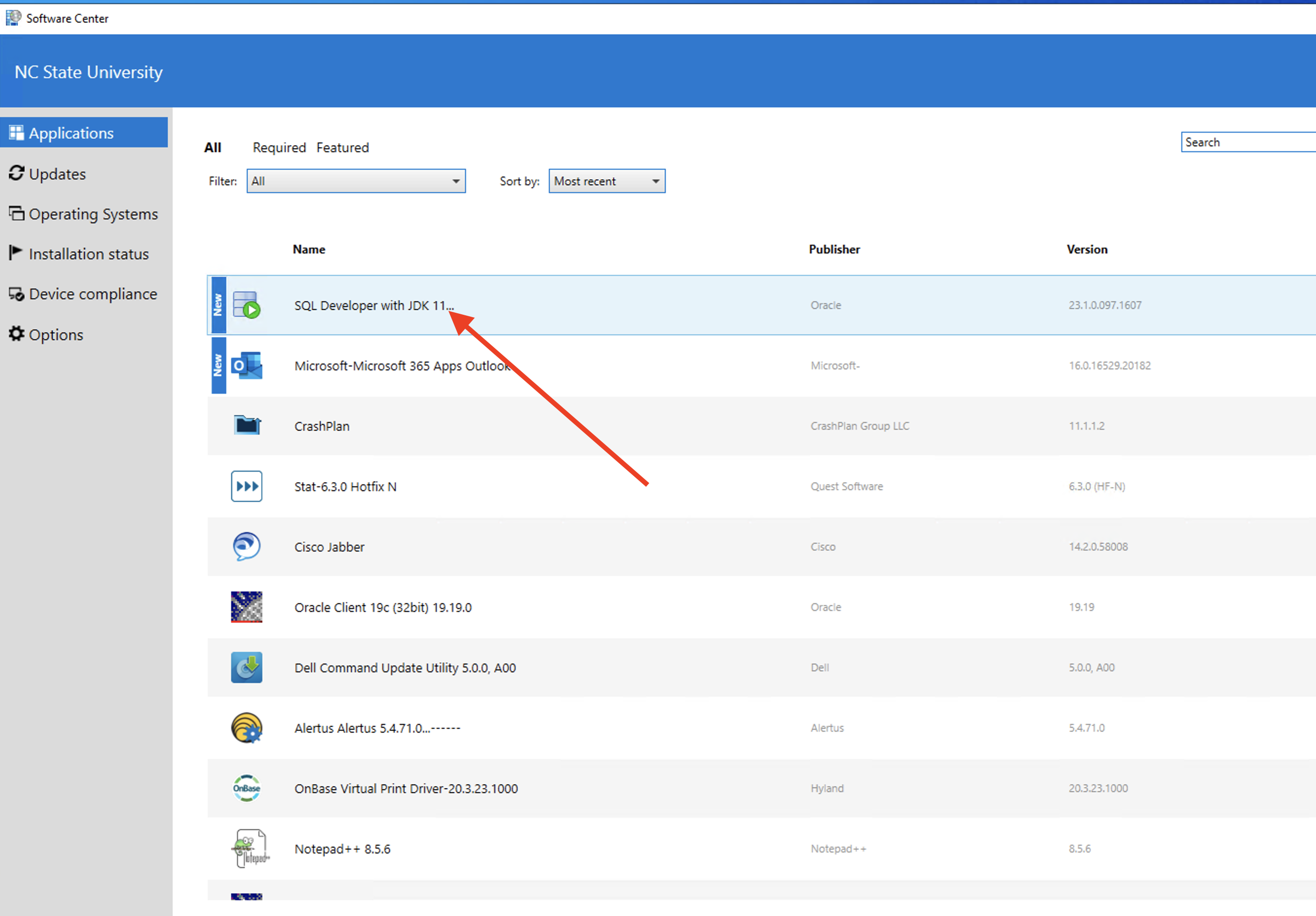Click the Stat Hotfix arrows icon
This screenshot has width=1316, height=916.
tap(247, 486)
